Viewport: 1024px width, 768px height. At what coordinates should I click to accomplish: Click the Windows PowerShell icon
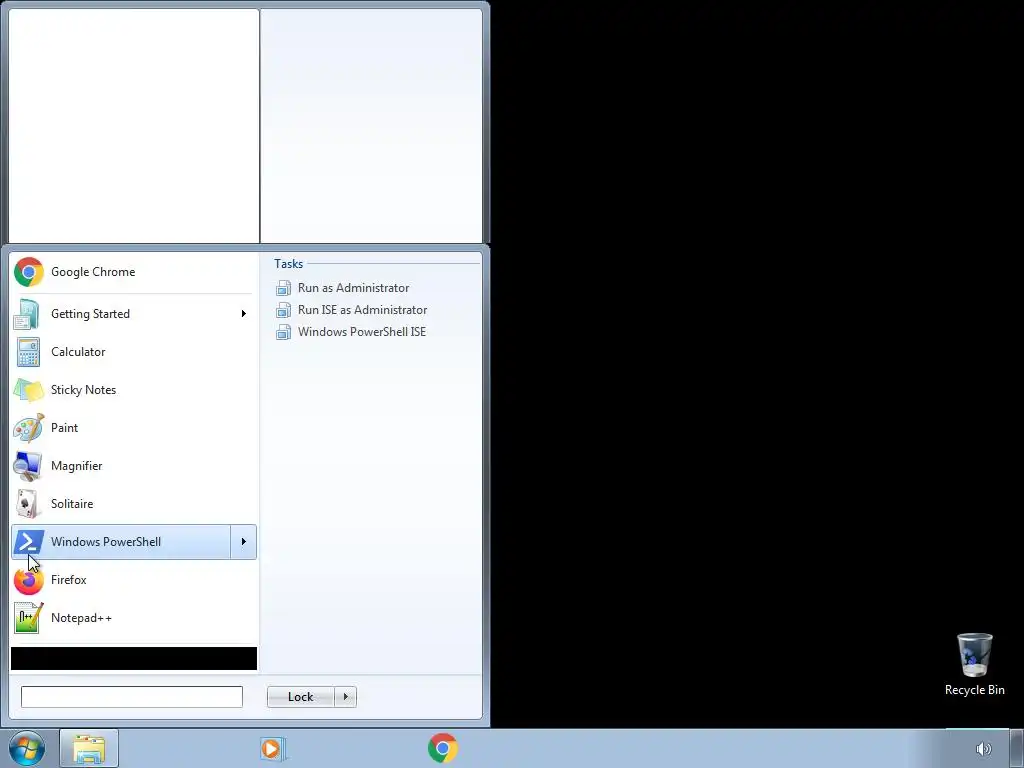pyautogui.click(x=28, y=542)
